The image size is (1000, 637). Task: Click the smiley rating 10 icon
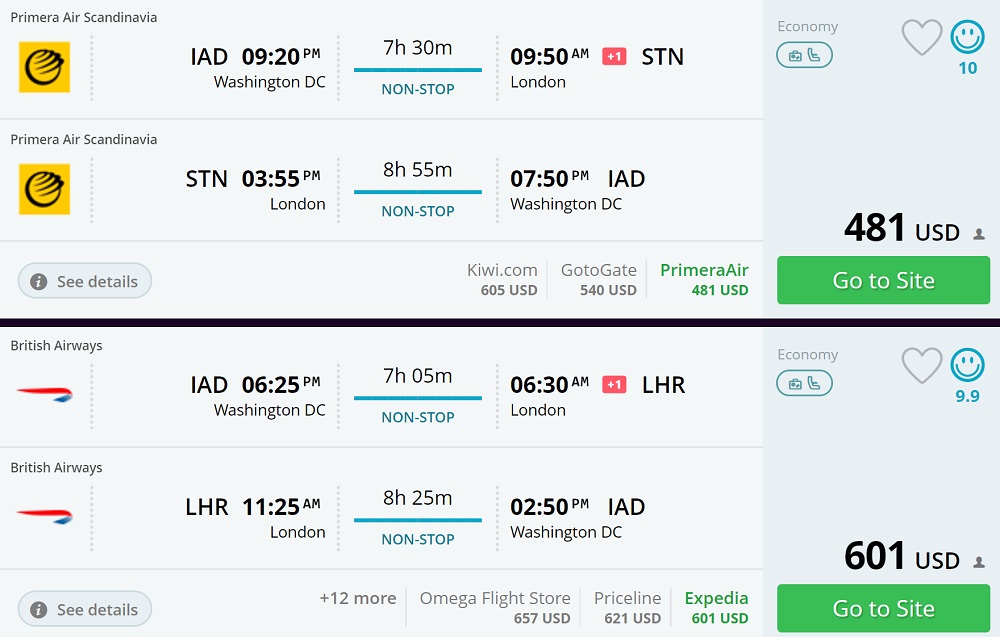coord(967,38)
